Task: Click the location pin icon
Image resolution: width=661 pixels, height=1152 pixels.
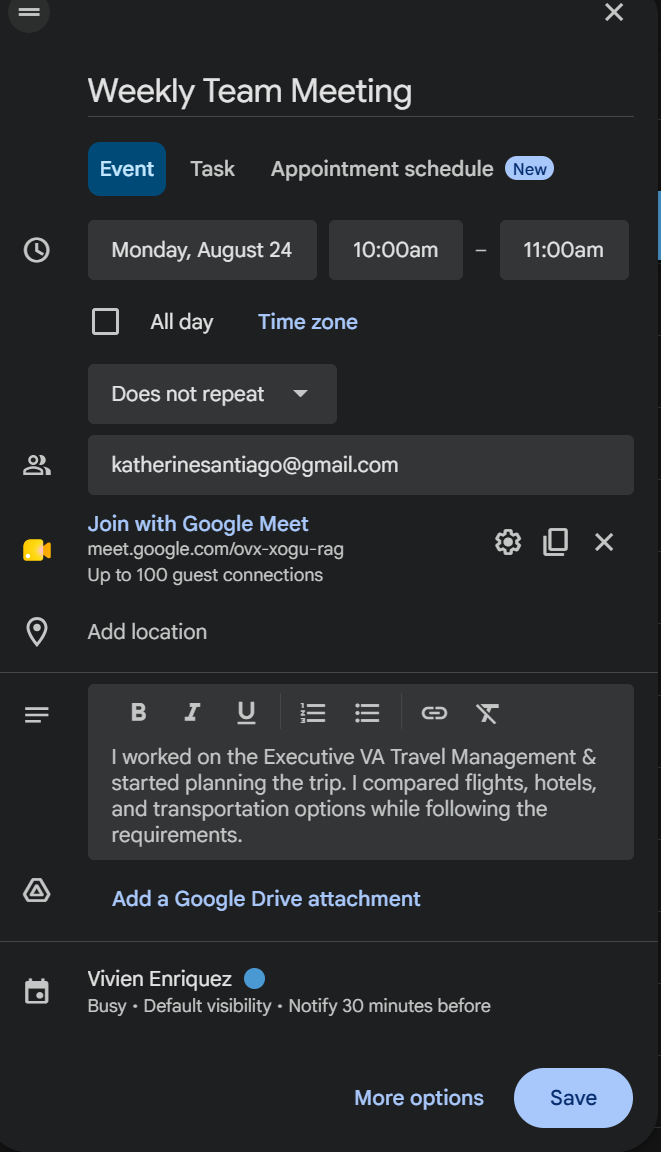Action: (37, 632)
